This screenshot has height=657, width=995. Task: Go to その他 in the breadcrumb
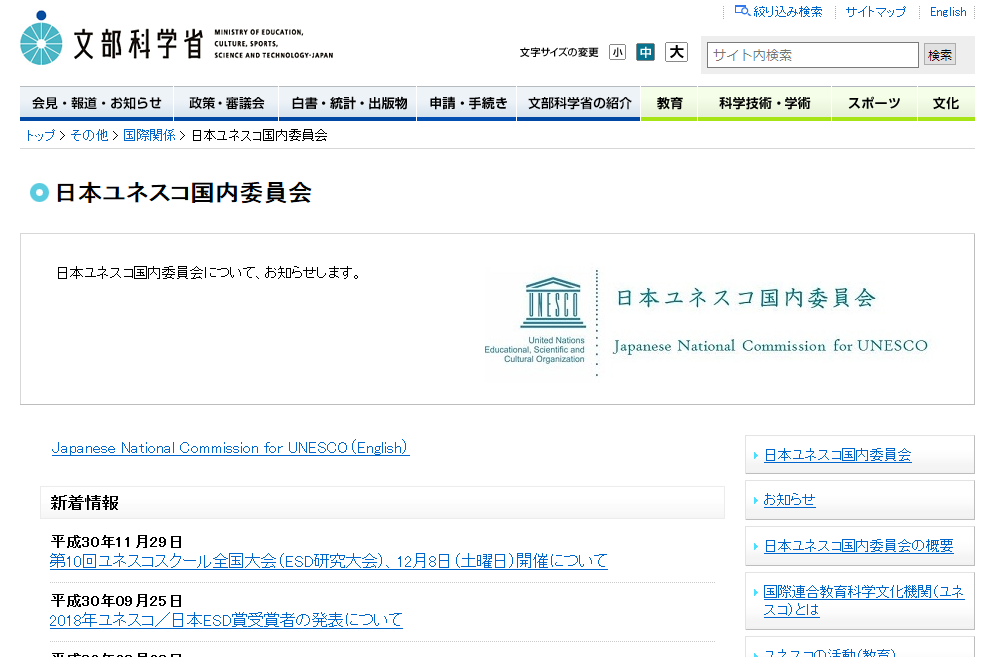89,135
